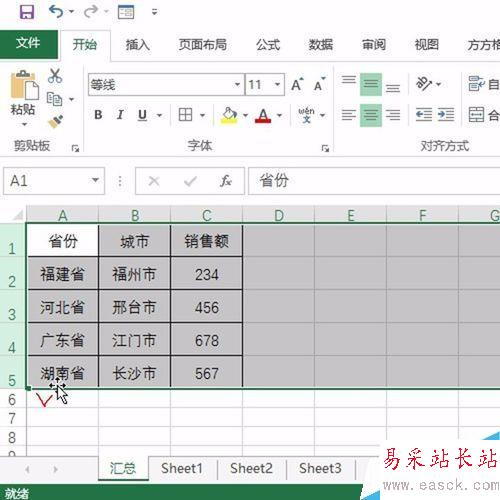
Task: Show phonetic guide wén icon
Action: click(x=306, y=115)
